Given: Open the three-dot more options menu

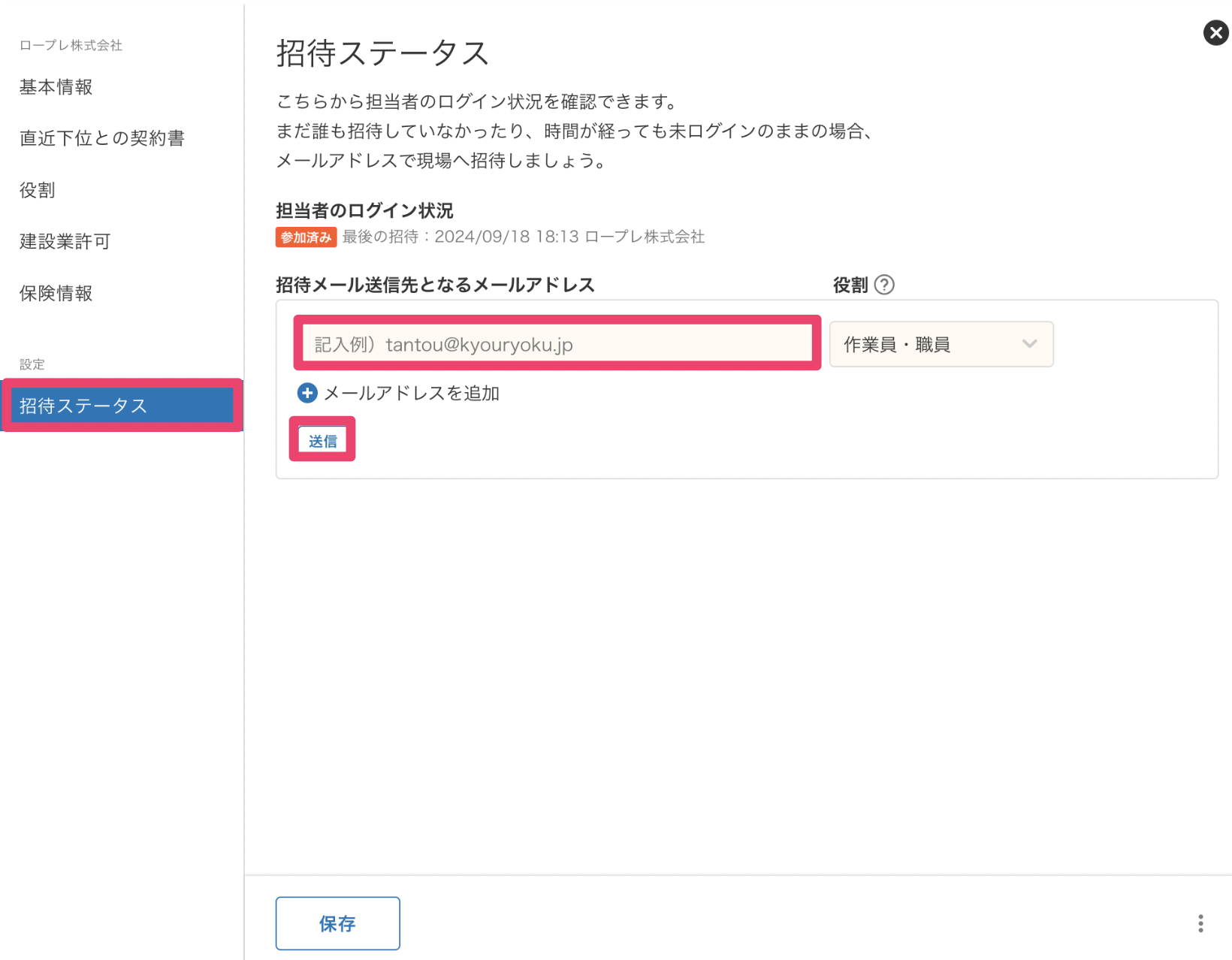Looking at the screenshot, I should [1200, 923].
